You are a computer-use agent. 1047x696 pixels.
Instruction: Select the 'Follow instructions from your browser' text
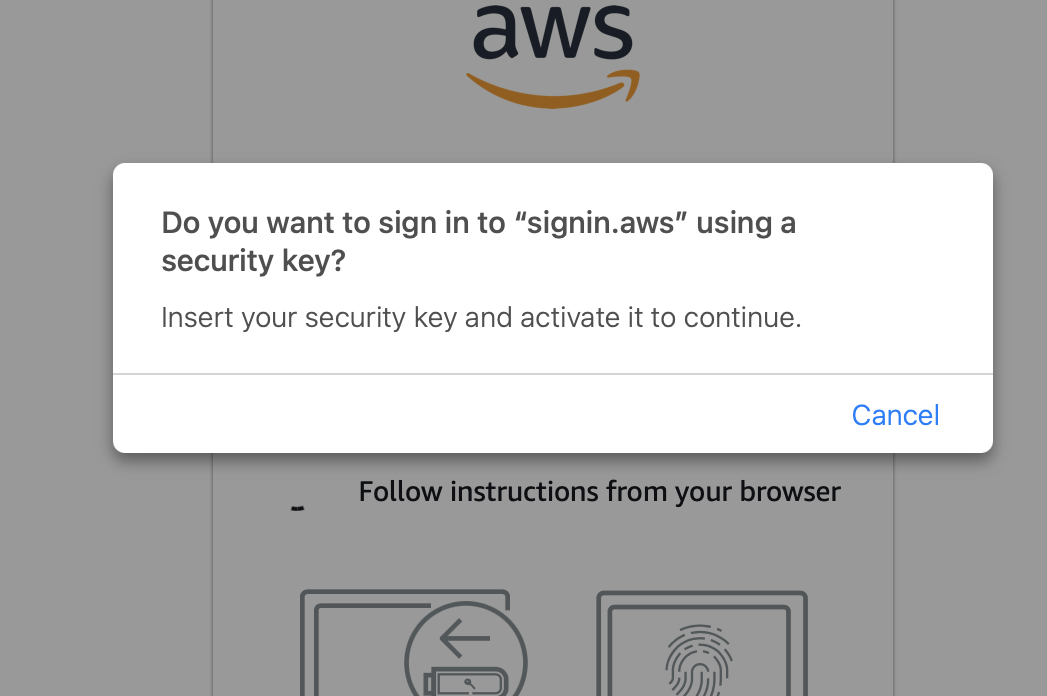pyautogui.click(x=599, y=491)
